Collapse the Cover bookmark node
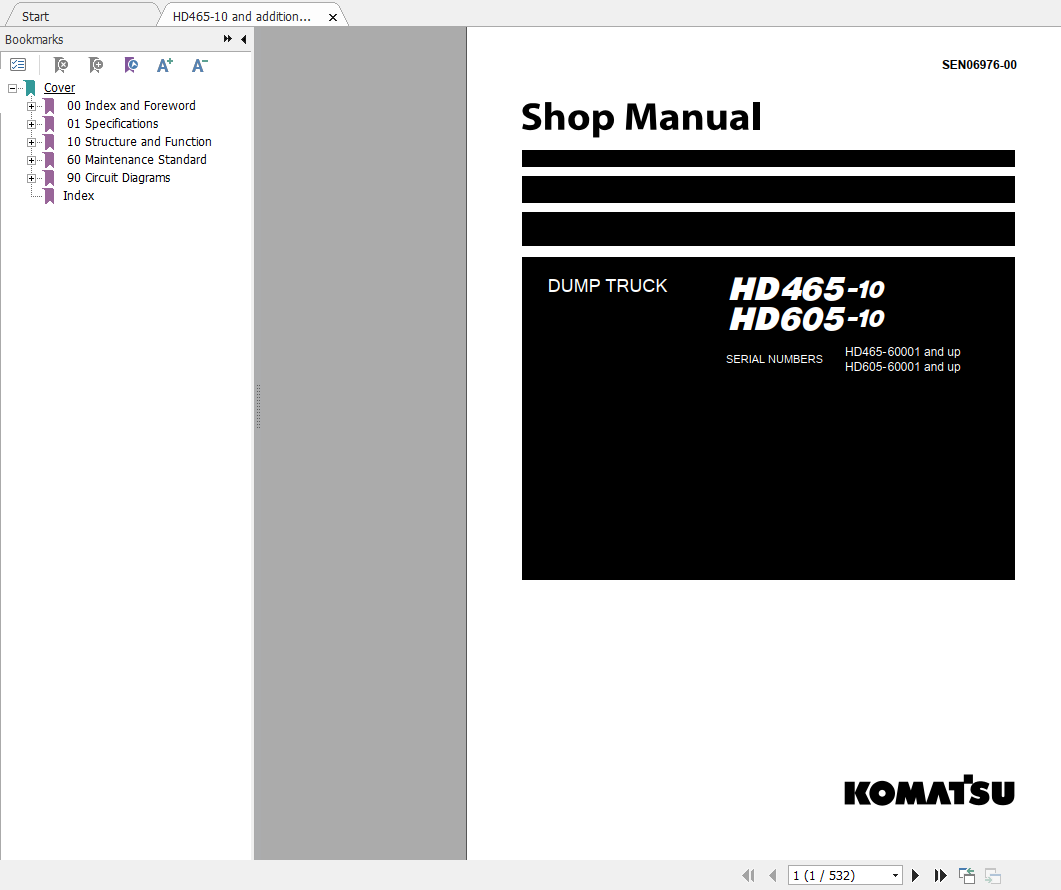This screenshot has width=1061, height=890. [12, 88]
